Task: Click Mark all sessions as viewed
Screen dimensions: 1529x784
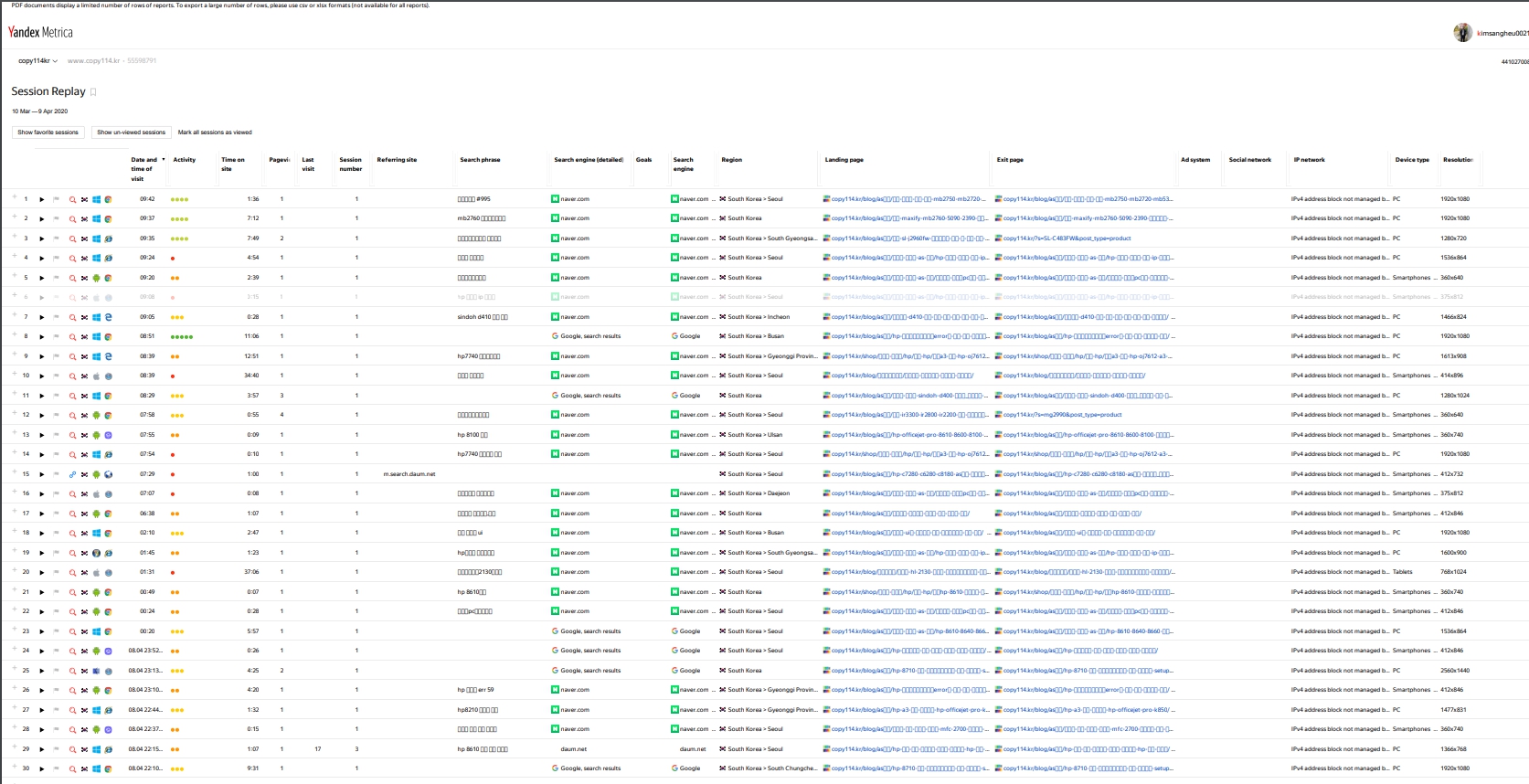Action: pos(215,132)
